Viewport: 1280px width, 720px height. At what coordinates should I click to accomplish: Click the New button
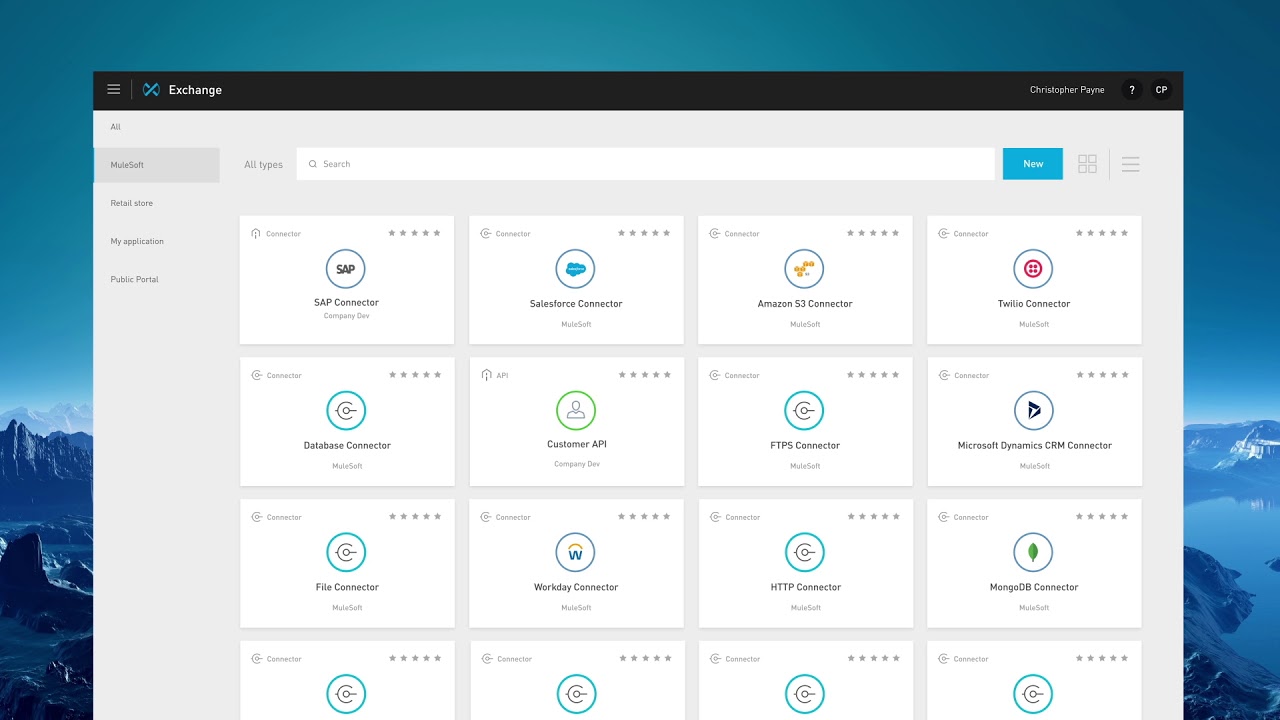click(x=1033, y=164)
